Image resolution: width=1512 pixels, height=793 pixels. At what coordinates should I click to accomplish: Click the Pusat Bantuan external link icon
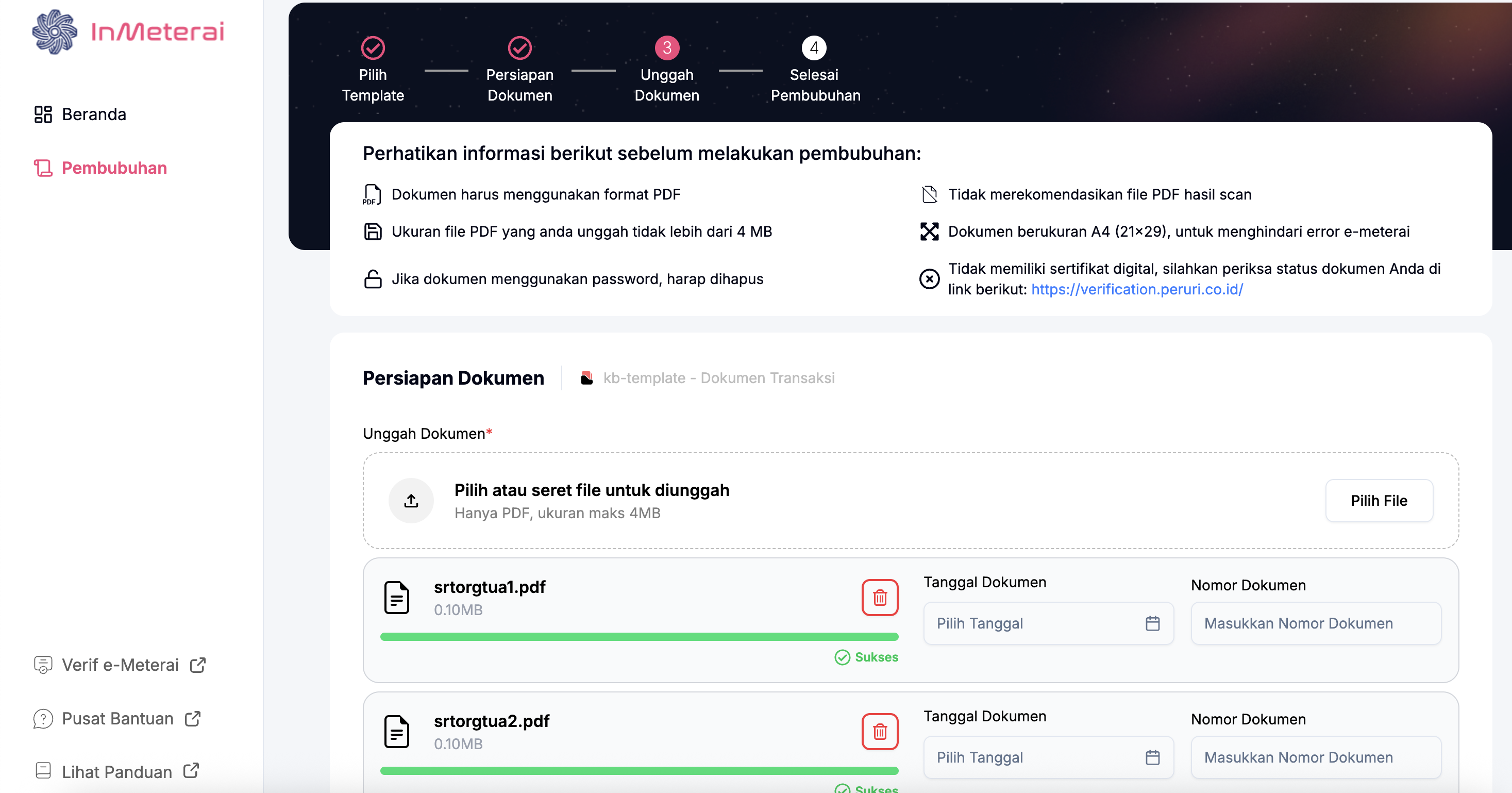pyautogui.click(x=193, y=718)
